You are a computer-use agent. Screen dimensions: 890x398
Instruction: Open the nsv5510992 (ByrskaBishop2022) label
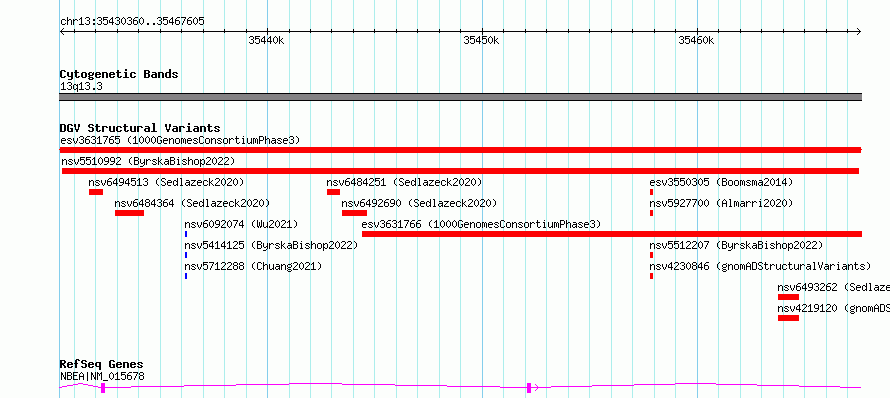148,161
